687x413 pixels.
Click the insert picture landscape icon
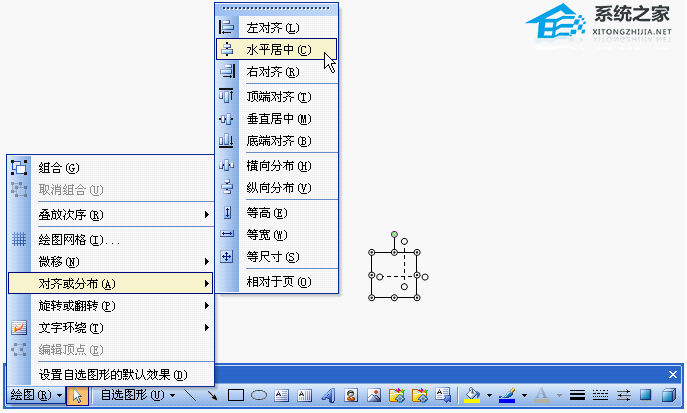[374, 395]
